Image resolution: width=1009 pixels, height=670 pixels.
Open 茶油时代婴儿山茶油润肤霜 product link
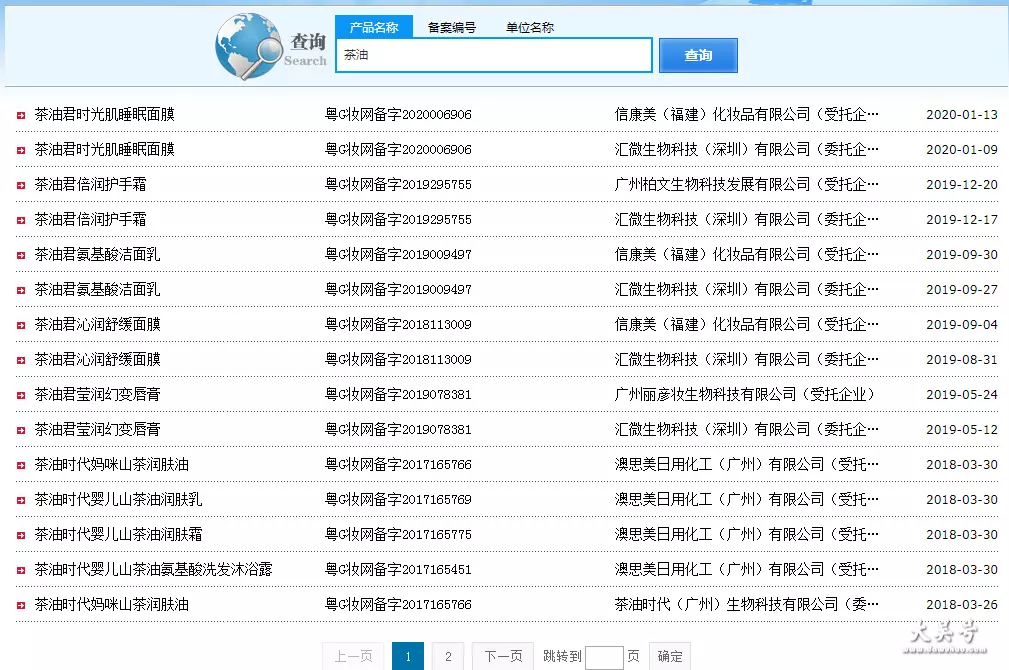(x=118, y=534)
